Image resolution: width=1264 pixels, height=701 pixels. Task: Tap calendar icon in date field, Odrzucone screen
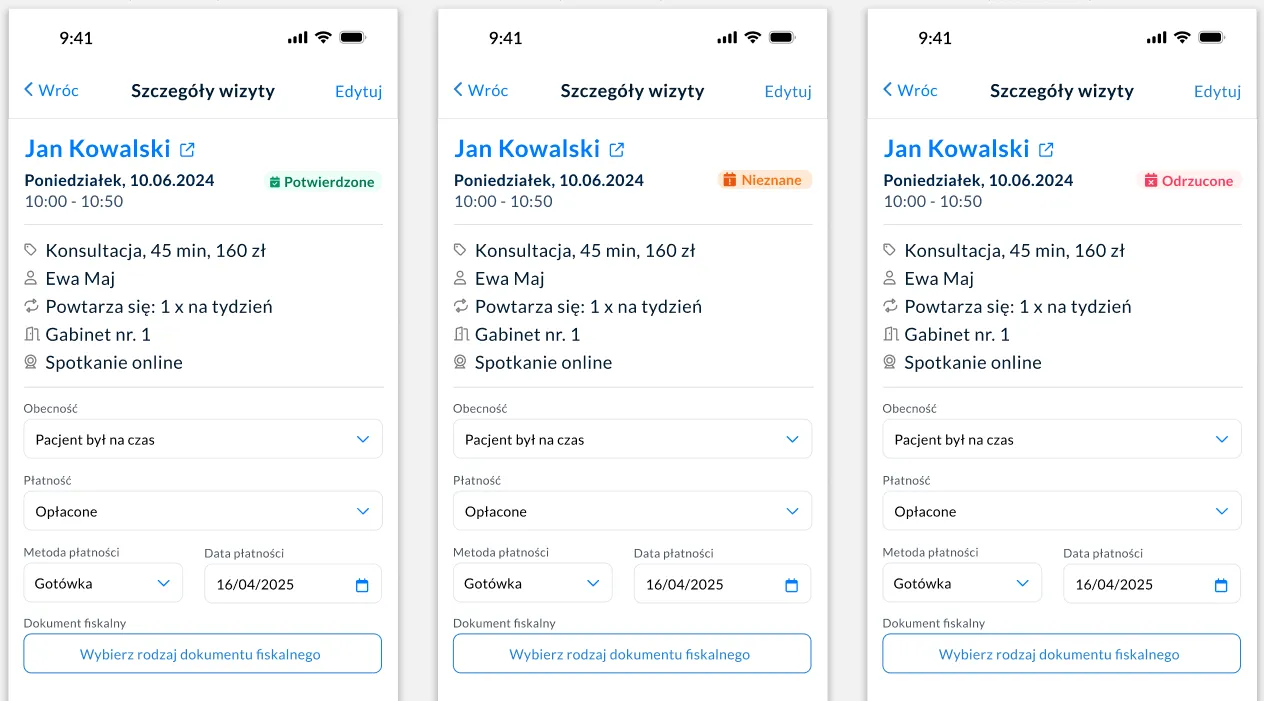coord(1221,585)
